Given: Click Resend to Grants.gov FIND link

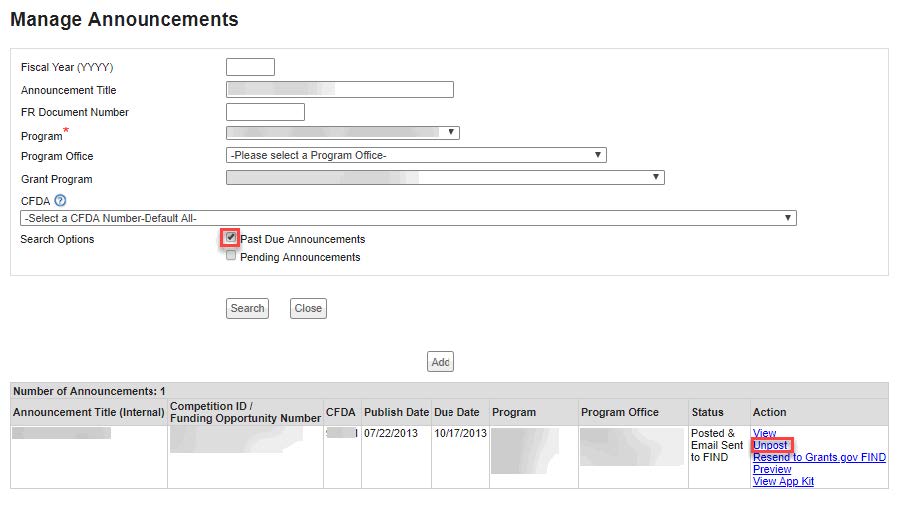Looking at the screenshot, I should tap(819, 458).
